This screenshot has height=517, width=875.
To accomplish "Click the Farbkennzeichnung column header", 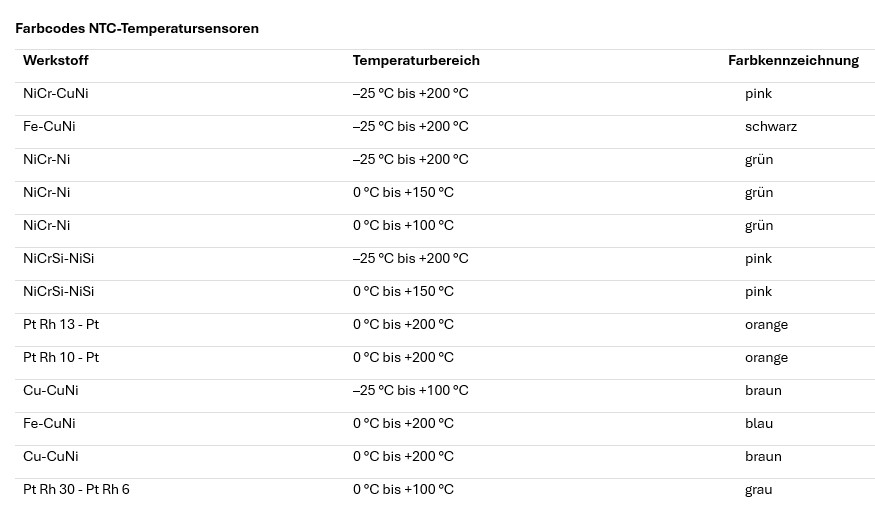I will point(793,61).
